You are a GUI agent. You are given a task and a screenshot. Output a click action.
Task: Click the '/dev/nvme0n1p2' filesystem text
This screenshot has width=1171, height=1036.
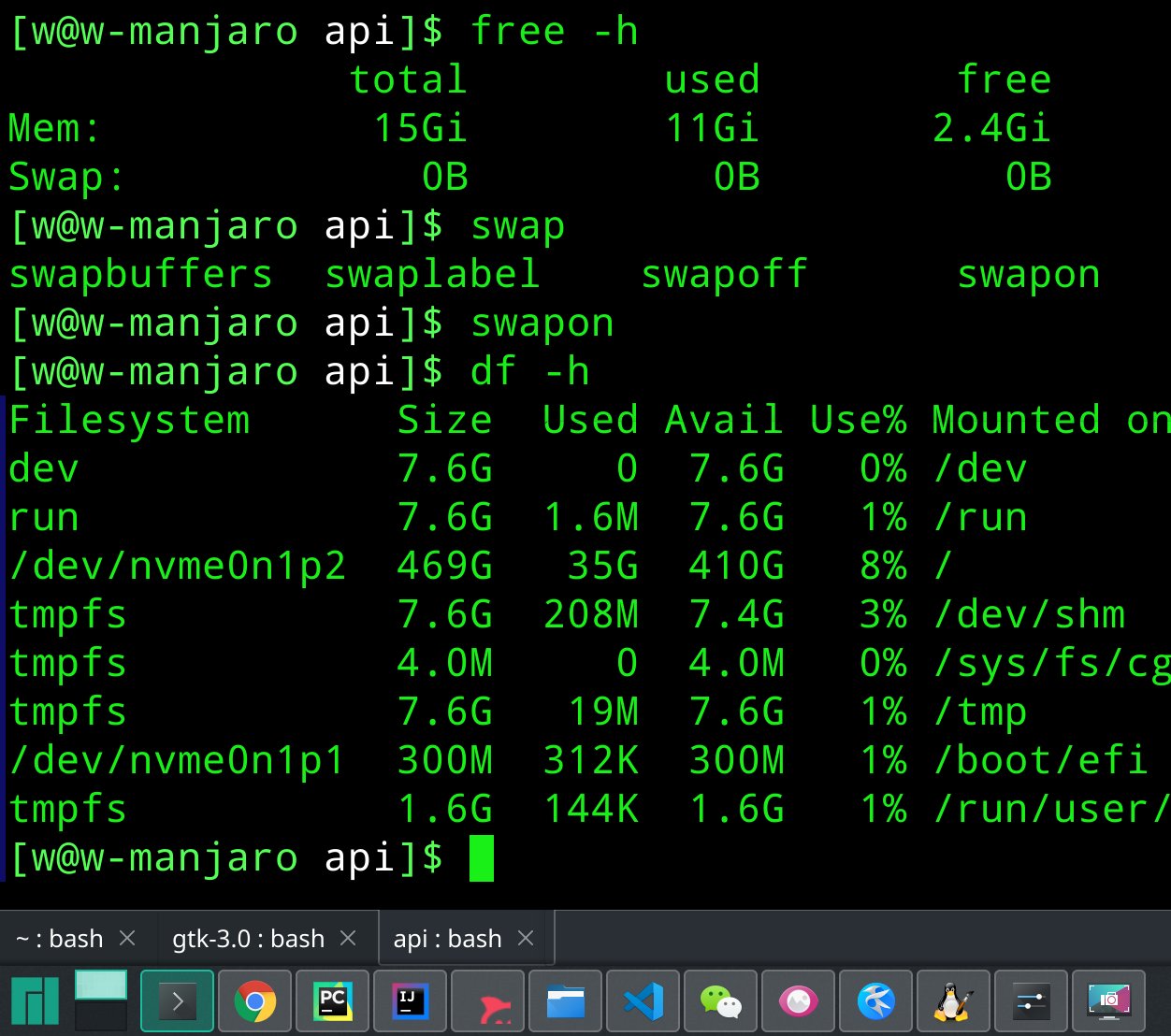tap(178, 566)
